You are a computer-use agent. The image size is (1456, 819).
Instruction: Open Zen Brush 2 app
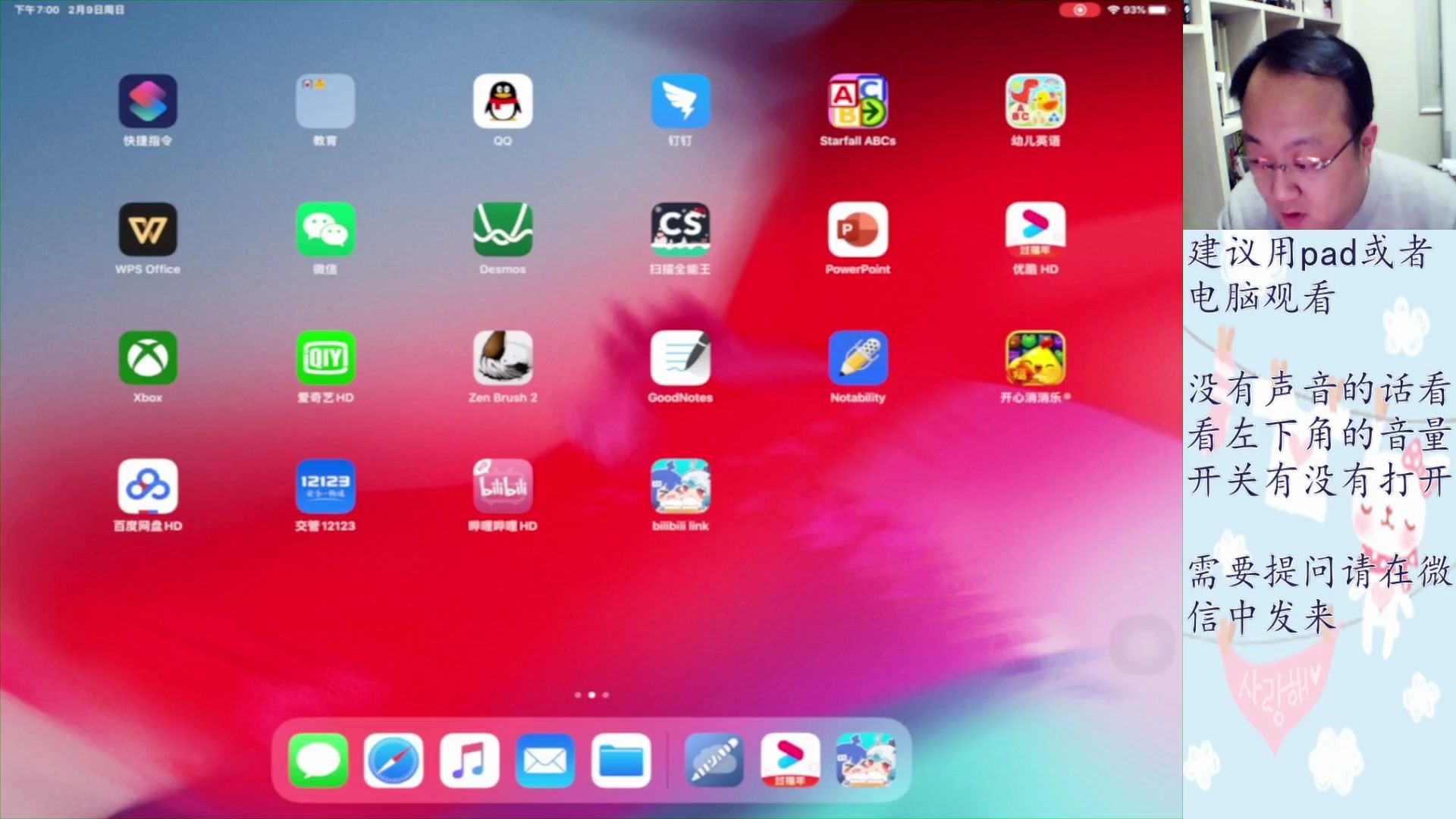tap(503, 358)
